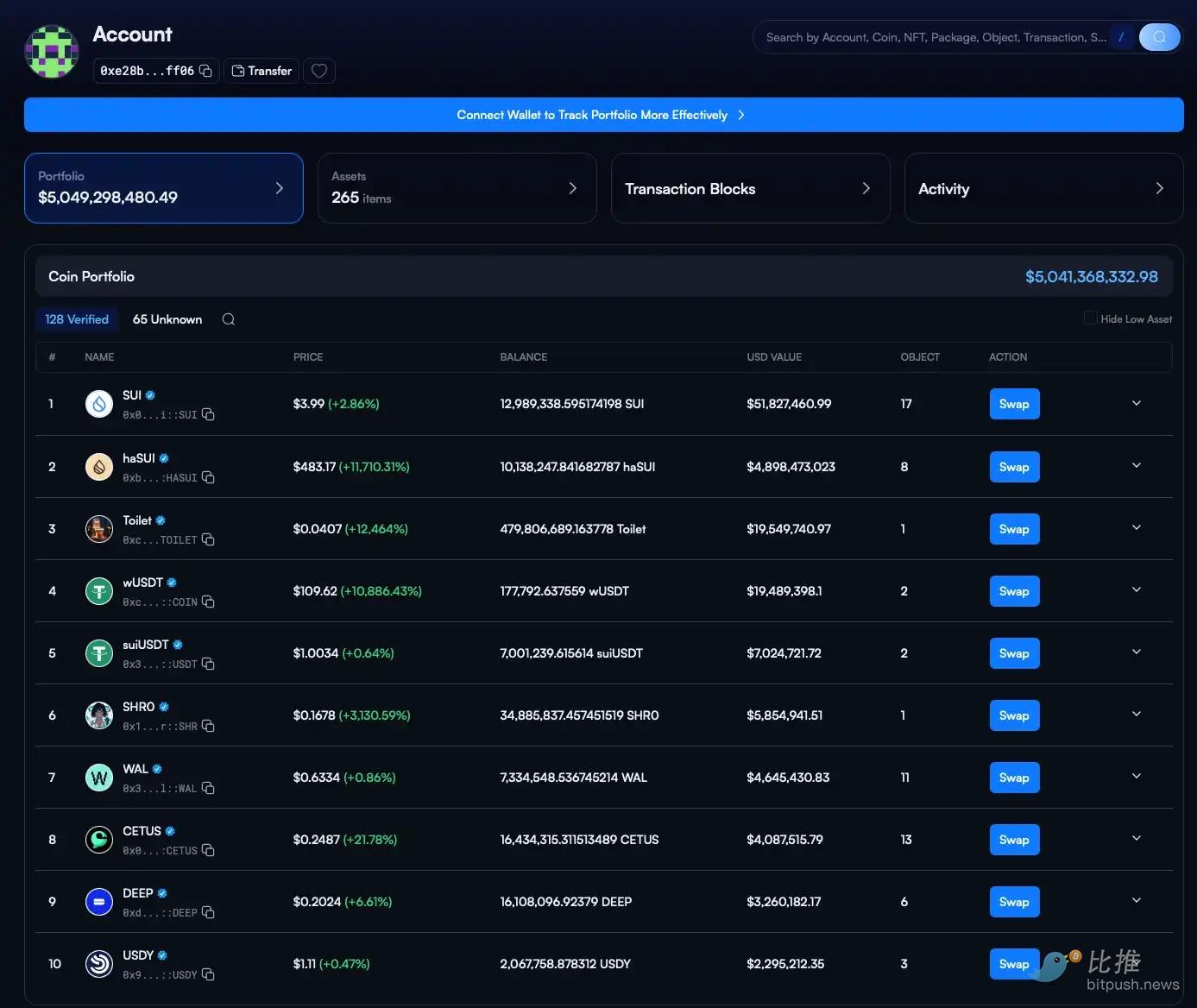Switch to the 65 Unknown tab
Image resolution: width=1197 pixels, height=1008 pixels.
coord(167,319)
